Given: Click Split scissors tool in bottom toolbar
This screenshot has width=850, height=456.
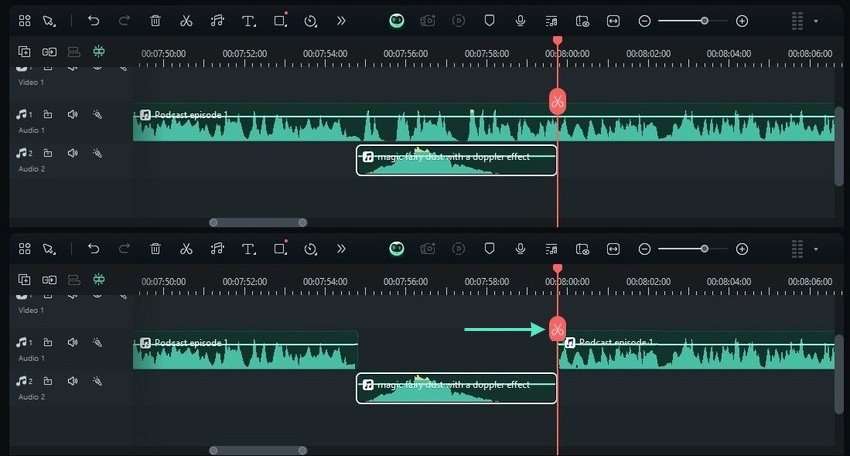Looking at the screenshot, I should pyautogui.click(x=186, y=249).
